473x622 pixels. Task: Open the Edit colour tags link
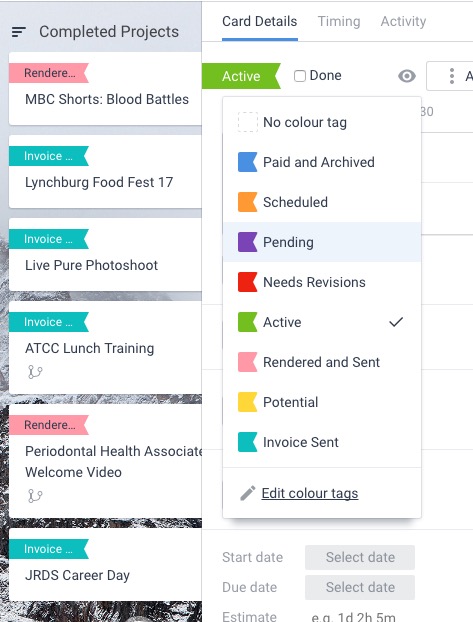pyautogui.click(x=310, y=493)
